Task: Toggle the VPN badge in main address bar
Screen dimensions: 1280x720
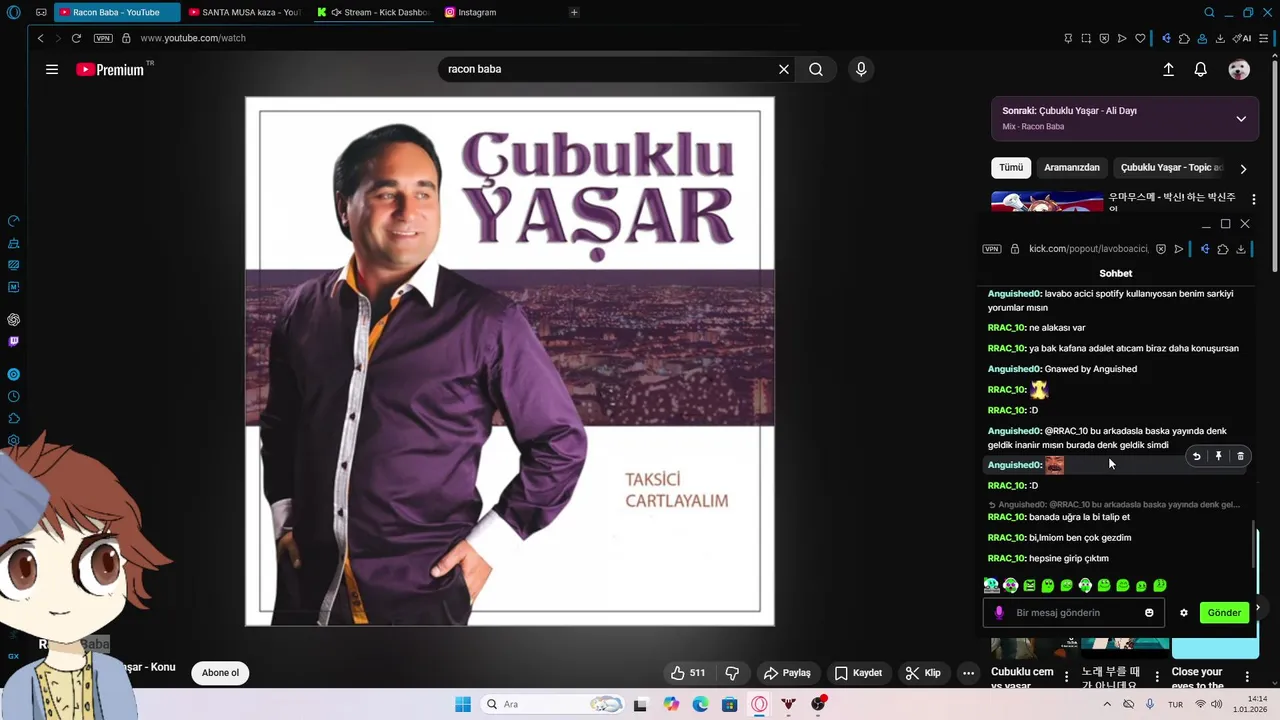Action: pyautogui.click(x=103, y=38)
